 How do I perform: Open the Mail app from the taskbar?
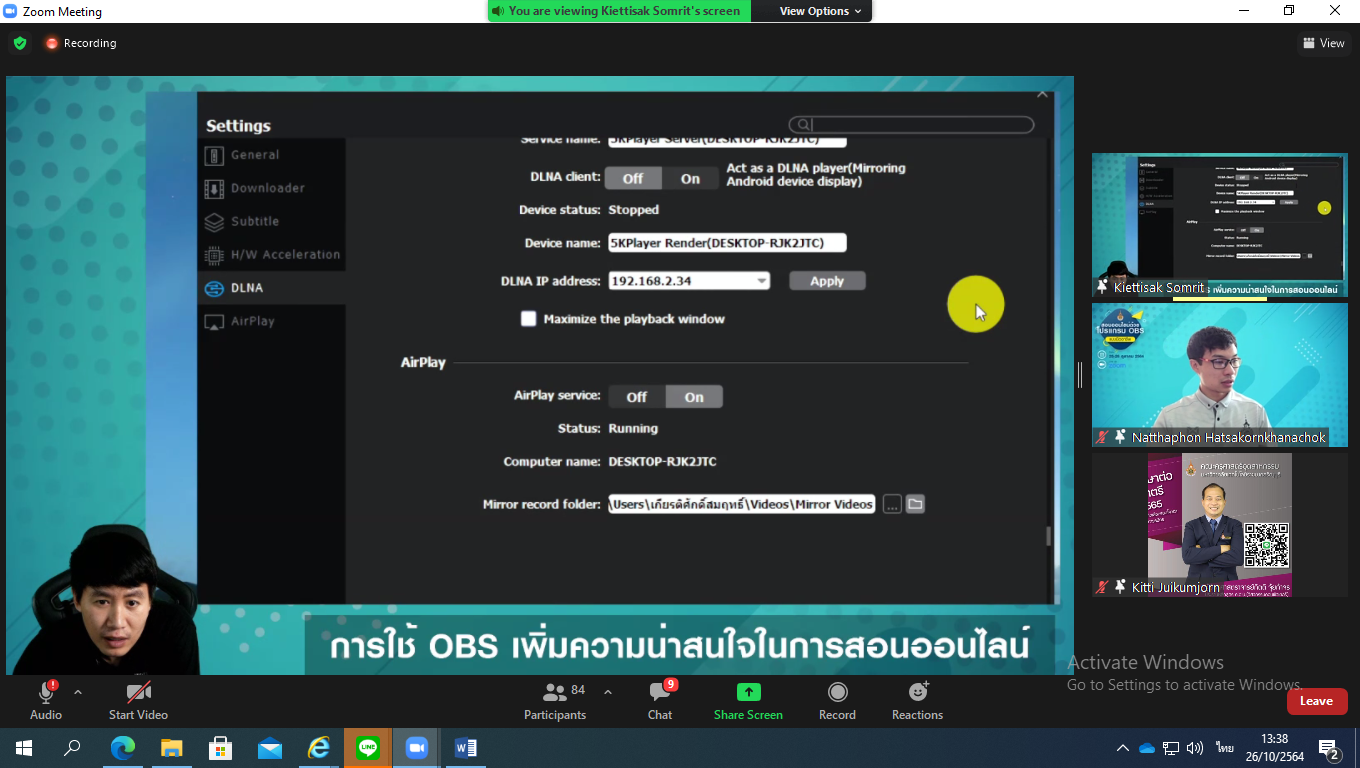(270, 748)
